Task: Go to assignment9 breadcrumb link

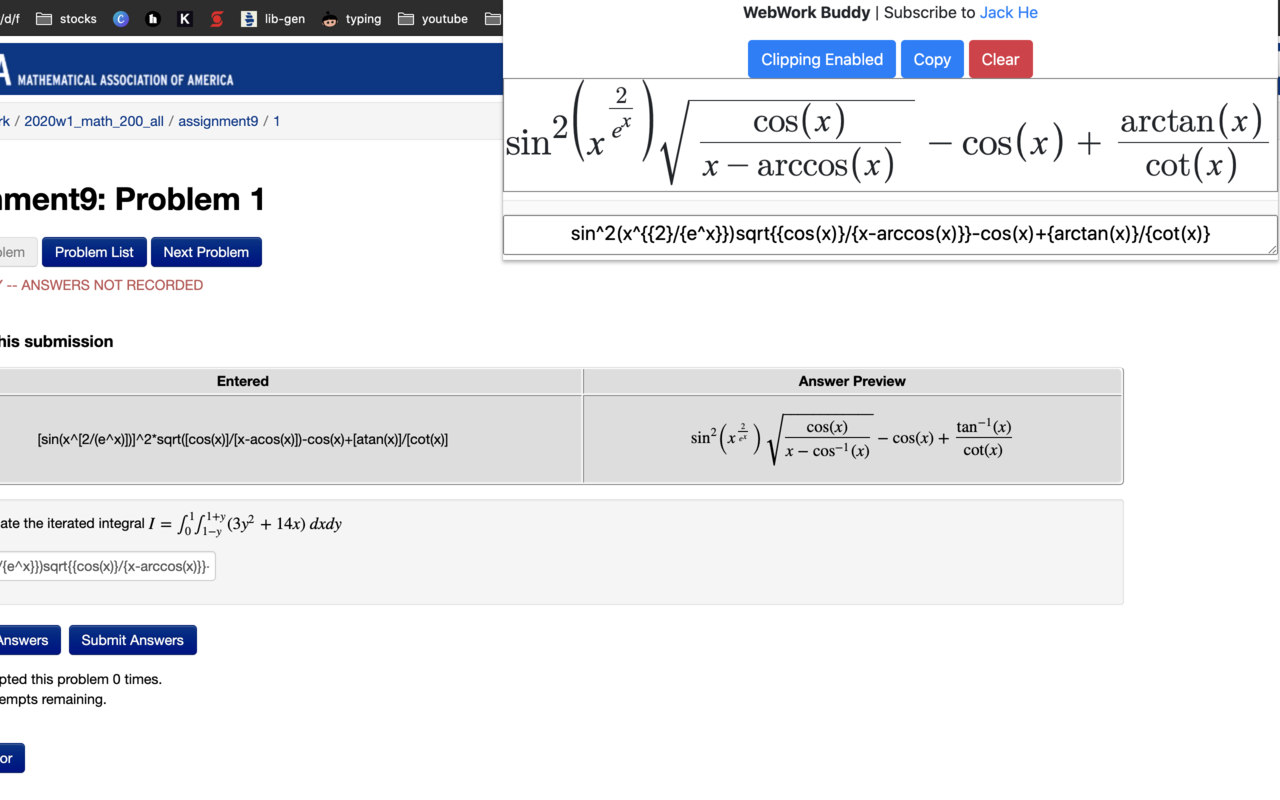Action: coord(218,121)
